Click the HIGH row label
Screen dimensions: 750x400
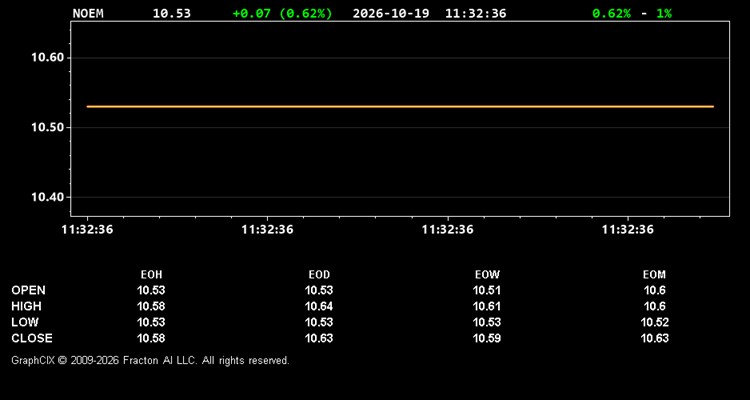(x=26, y=306)
